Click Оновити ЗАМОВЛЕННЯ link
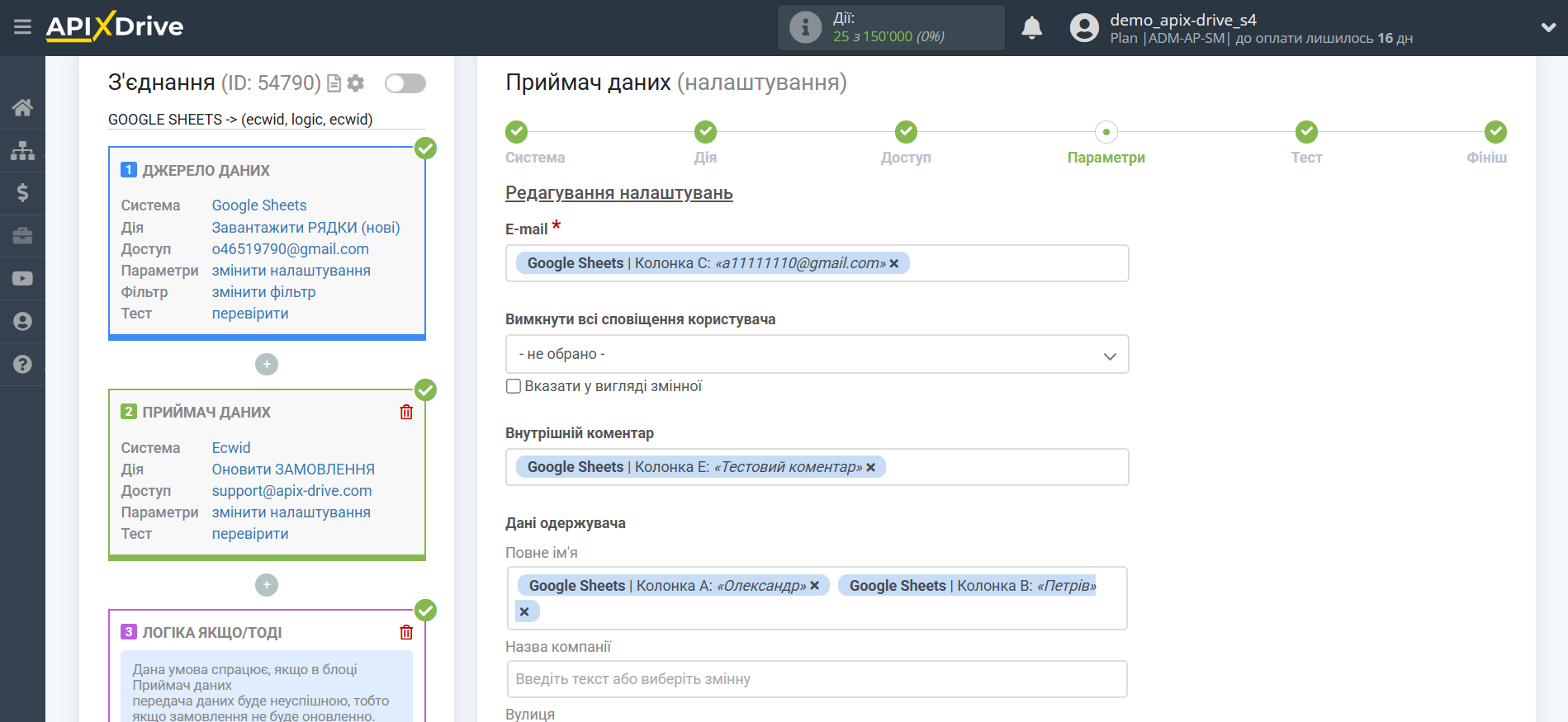The height and width of the screenshot is (722, 1568). point(293,470)
